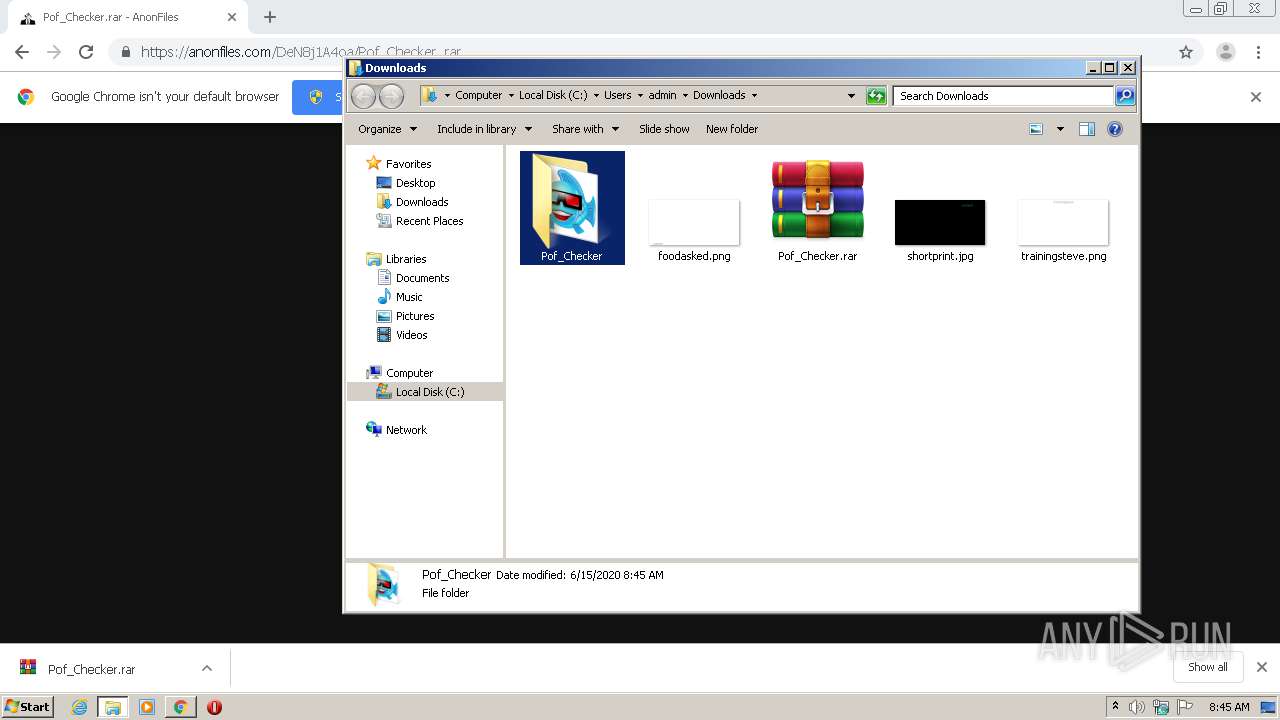Image resolution: width=1280 pixels, height=720 pixels.
Task: Open the address bar history dropdown
Action: [851, 96]
